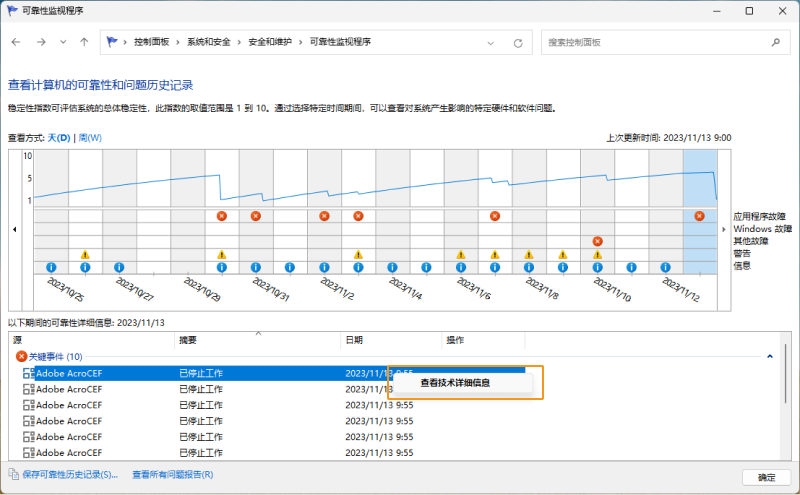Screen dimensions: 800x495
Task: Click the refresh button in address bar
Action: tap(517, 43)
